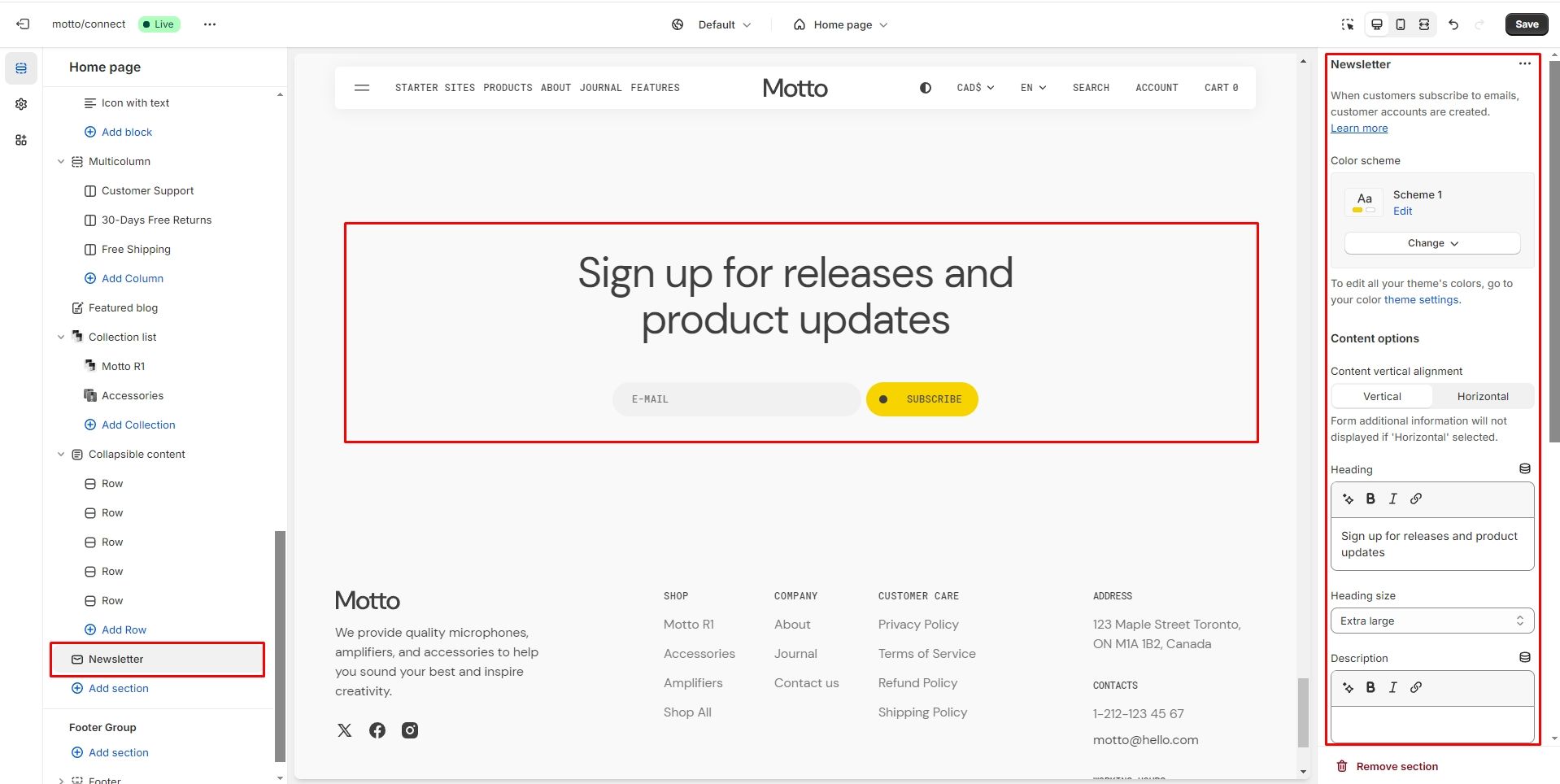1560x784 pixels.
Task: Open the Heading size dropdown
Action: tap(1431, 621)
